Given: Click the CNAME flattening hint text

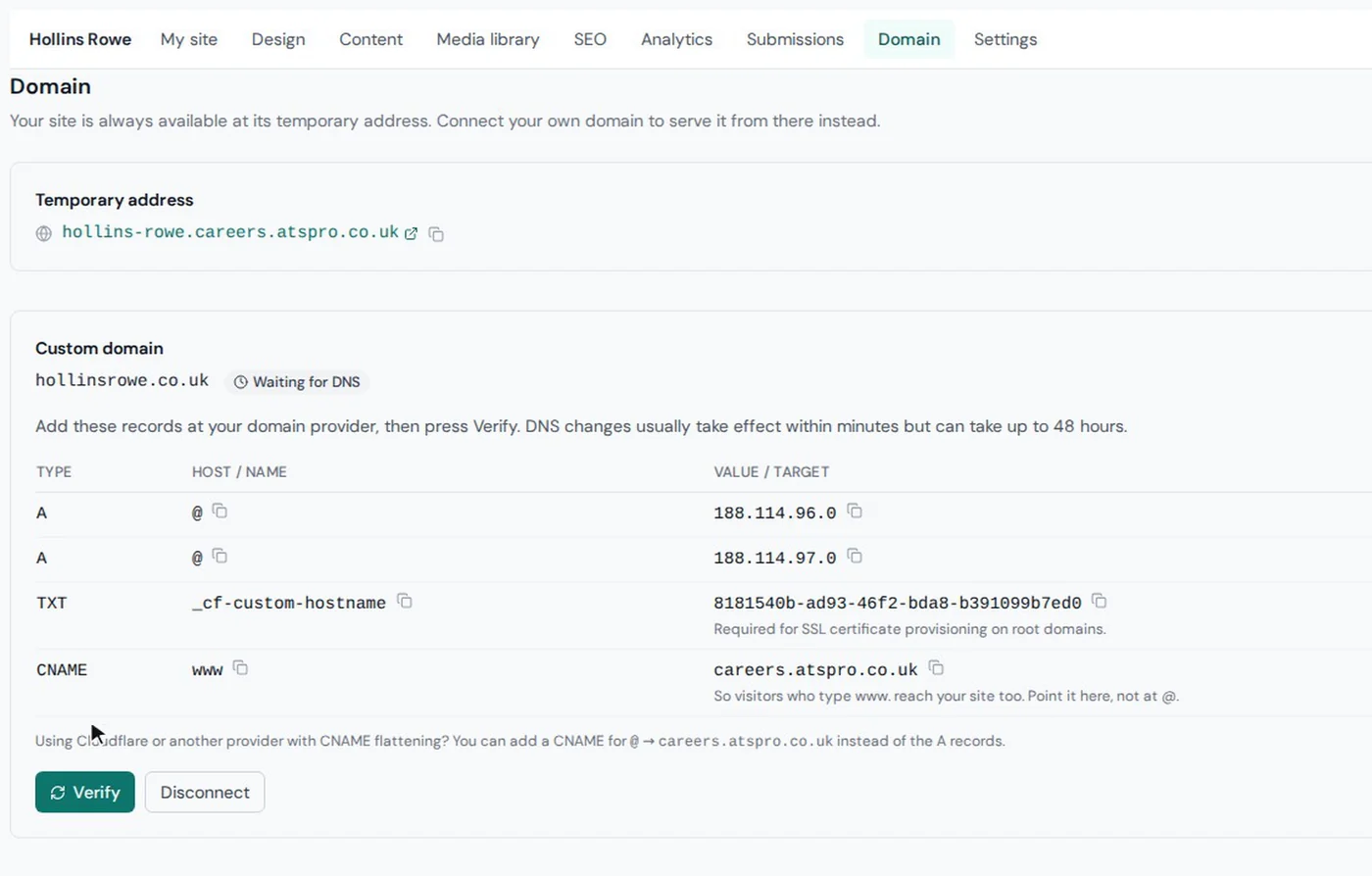Looking at the screenshot, I should pos(520,741).
